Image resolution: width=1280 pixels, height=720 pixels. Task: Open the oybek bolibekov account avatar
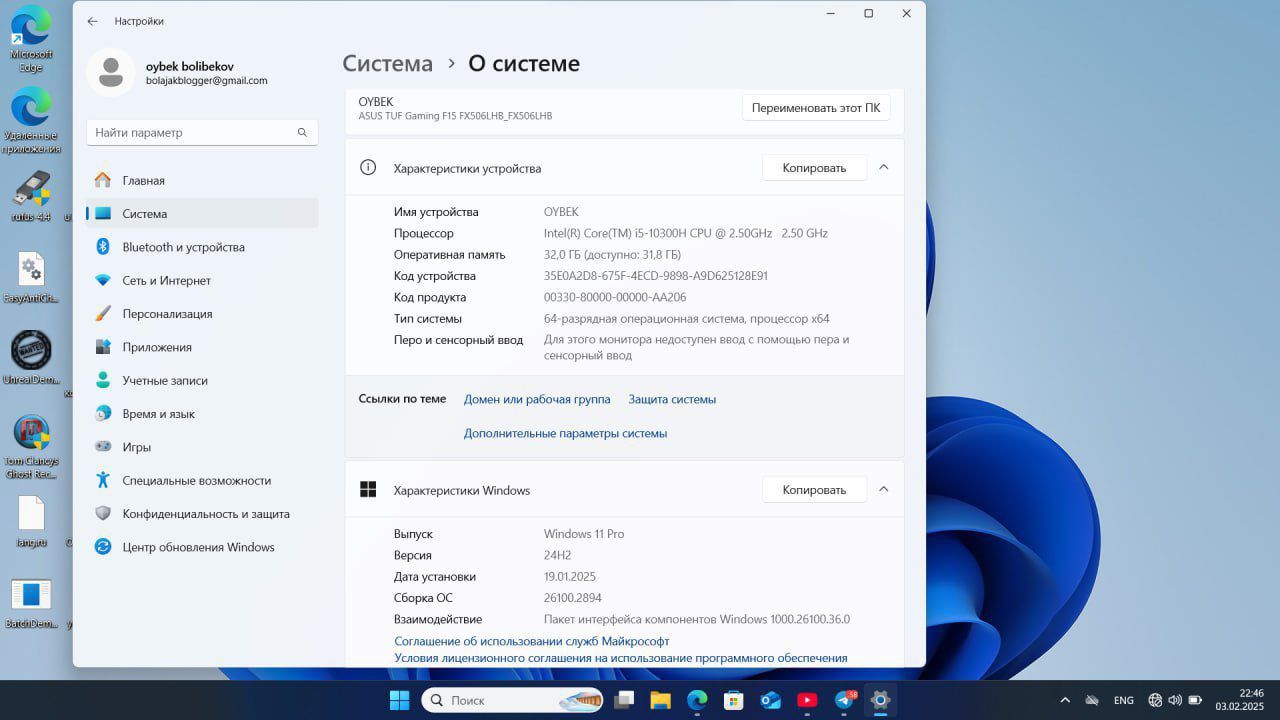point(111,72)
